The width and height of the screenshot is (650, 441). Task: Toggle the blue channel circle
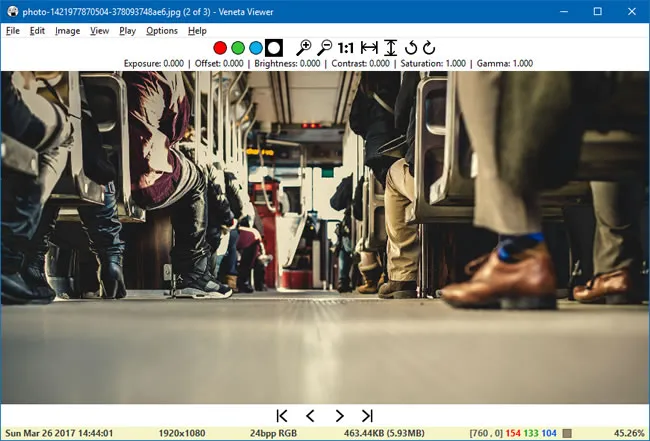click(x=256, y=48)
